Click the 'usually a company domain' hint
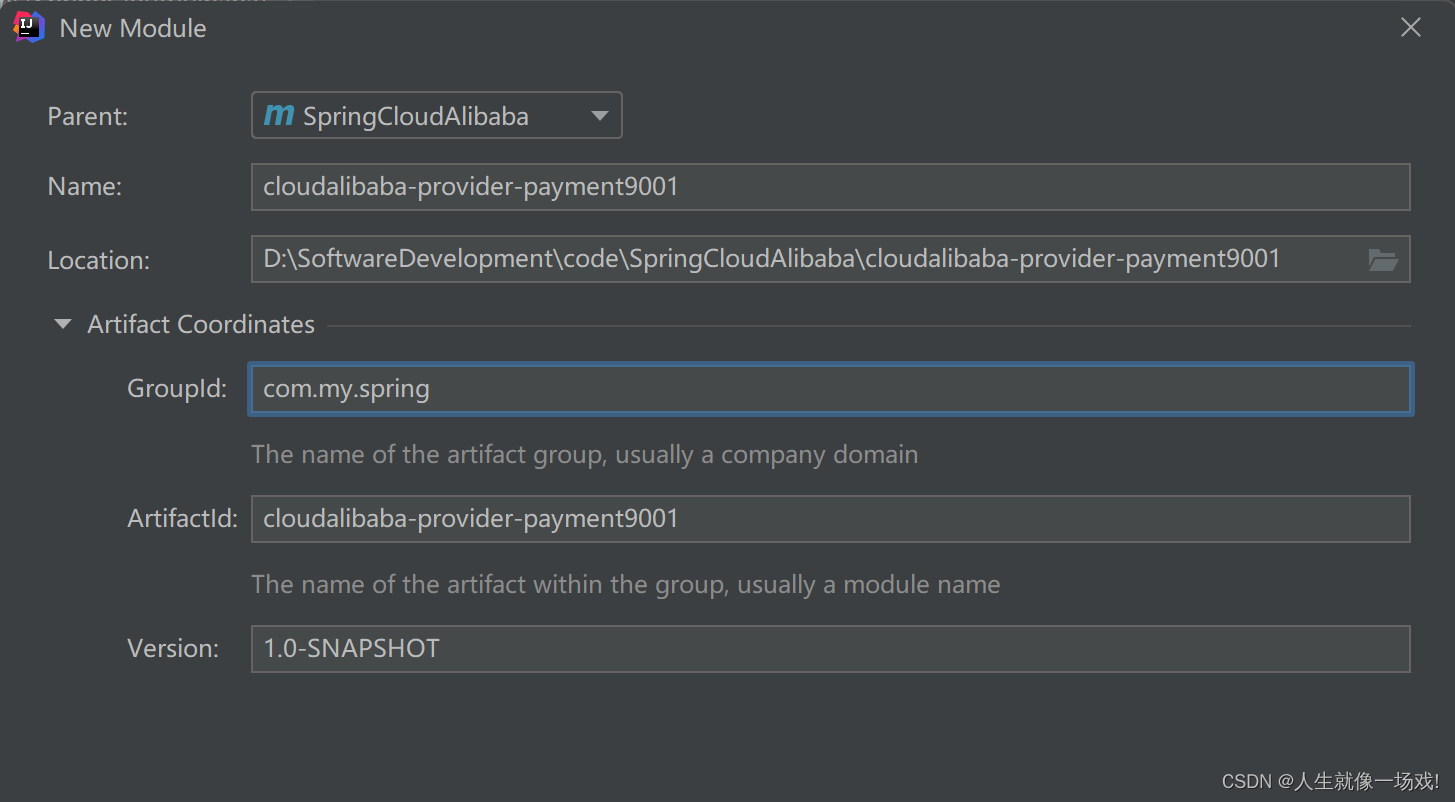 coord(766,455)
